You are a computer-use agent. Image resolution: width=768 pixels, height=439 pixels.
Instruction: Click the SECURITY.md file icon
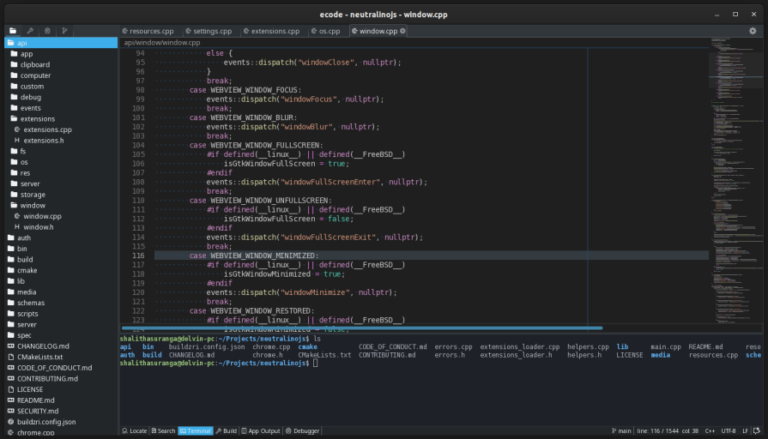tap(11, 411)
